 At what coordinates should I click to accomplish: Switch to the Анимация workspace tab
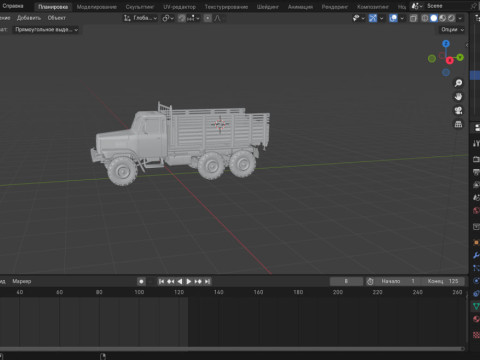(x=300, y=7)
